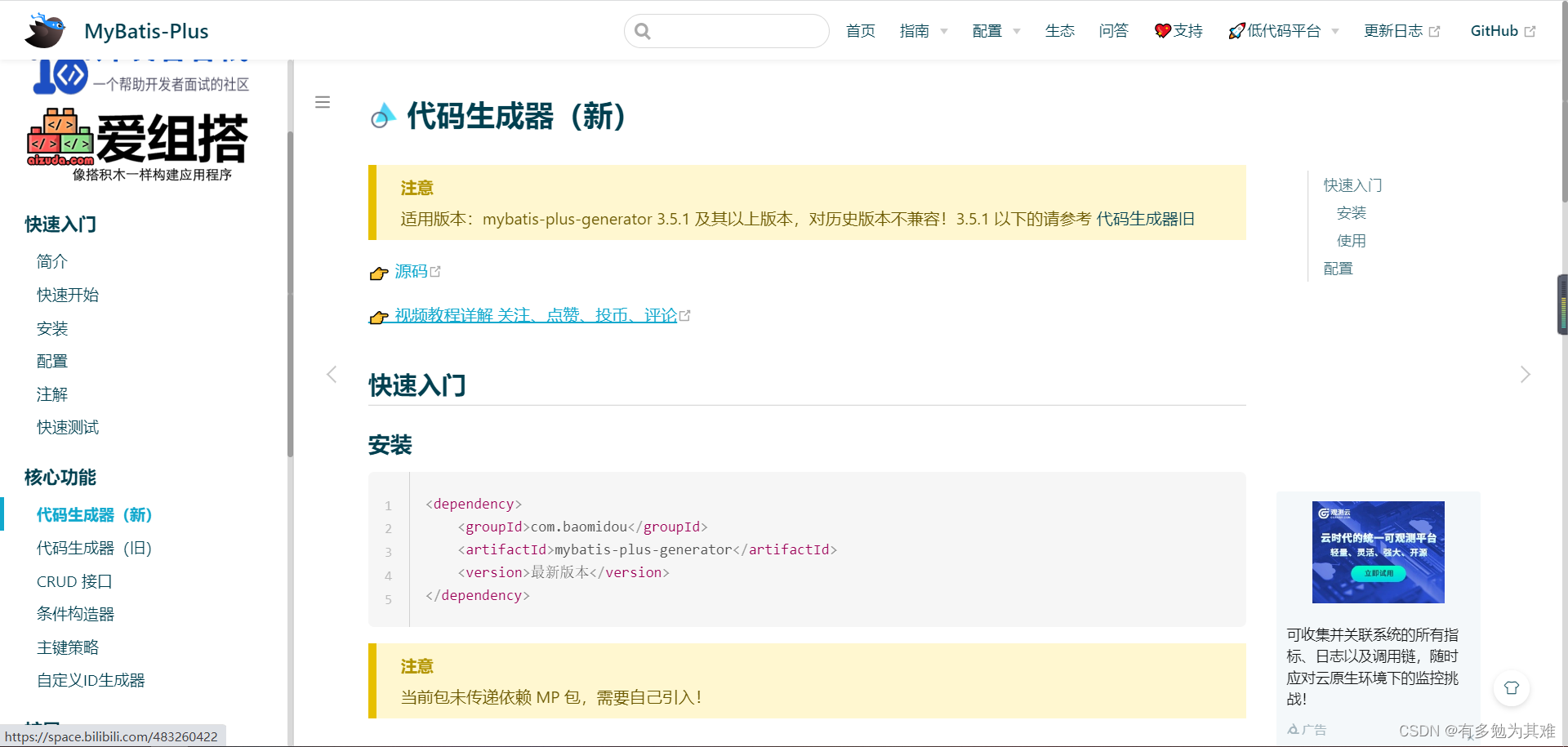This screenshot has width=1568, height=747.
Task: Click the rocket icon beside 低代码平台
Action: 1236,31
